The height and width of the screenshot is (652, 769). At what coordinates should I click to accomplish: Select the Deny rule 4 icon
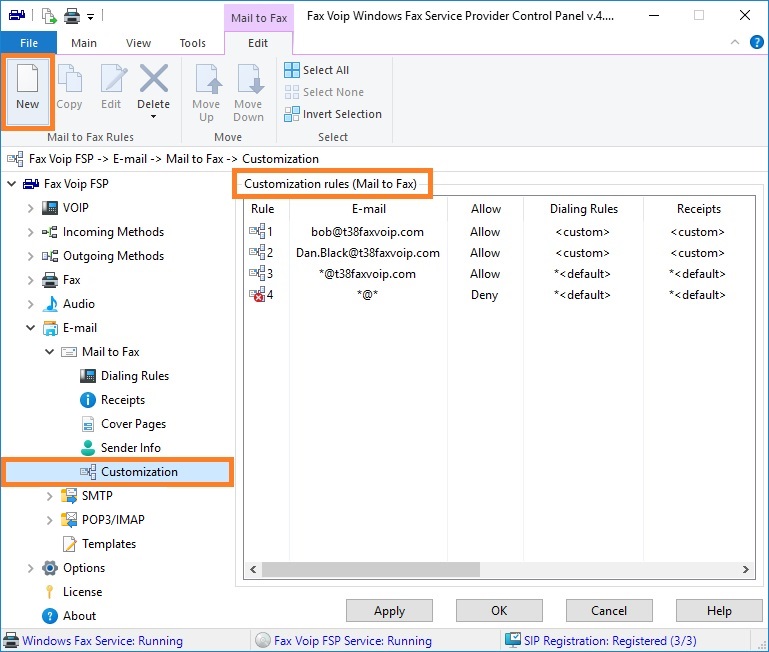257,295
